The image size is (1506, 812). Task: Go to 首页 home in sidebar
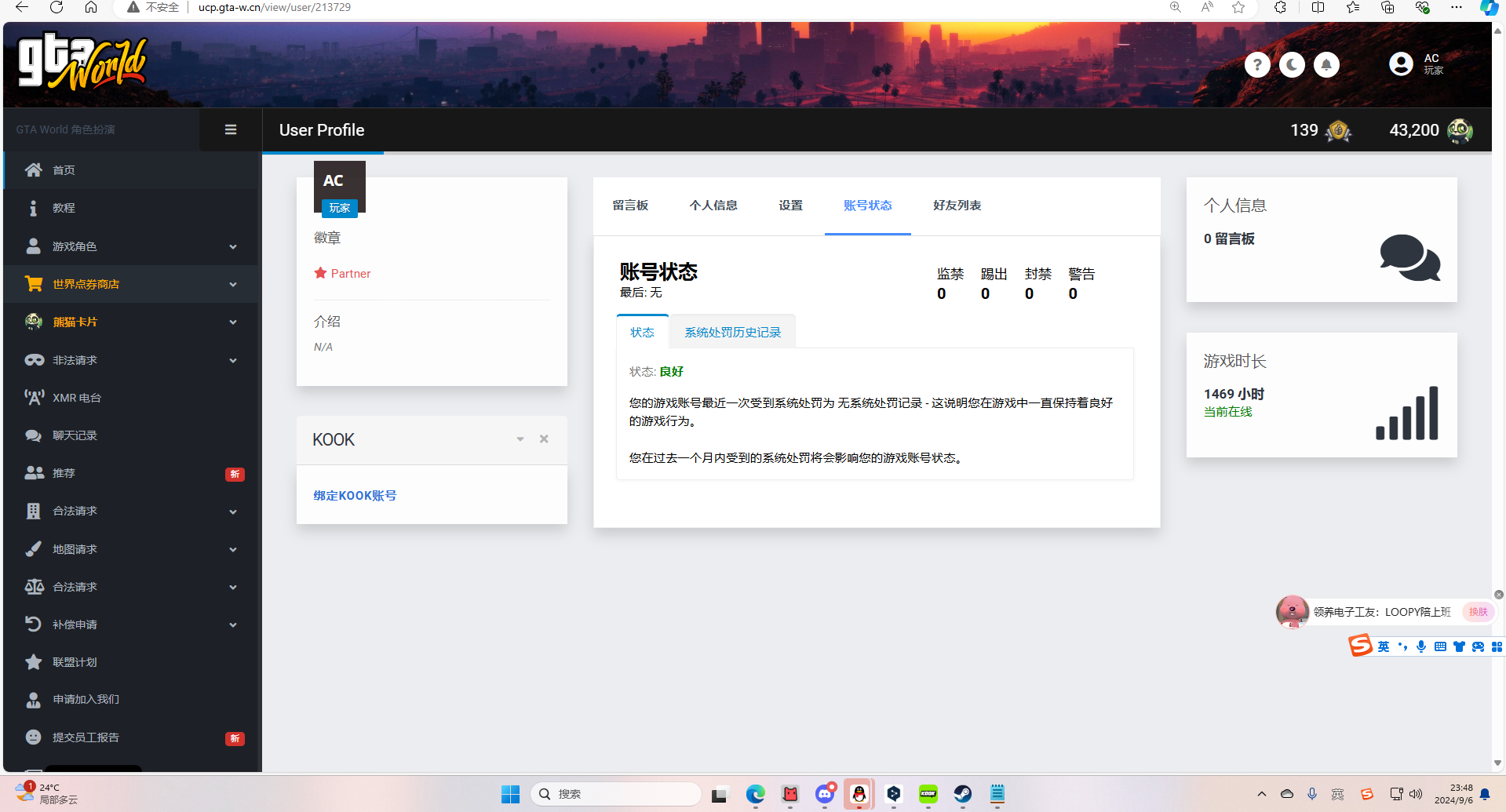(131, 170)
